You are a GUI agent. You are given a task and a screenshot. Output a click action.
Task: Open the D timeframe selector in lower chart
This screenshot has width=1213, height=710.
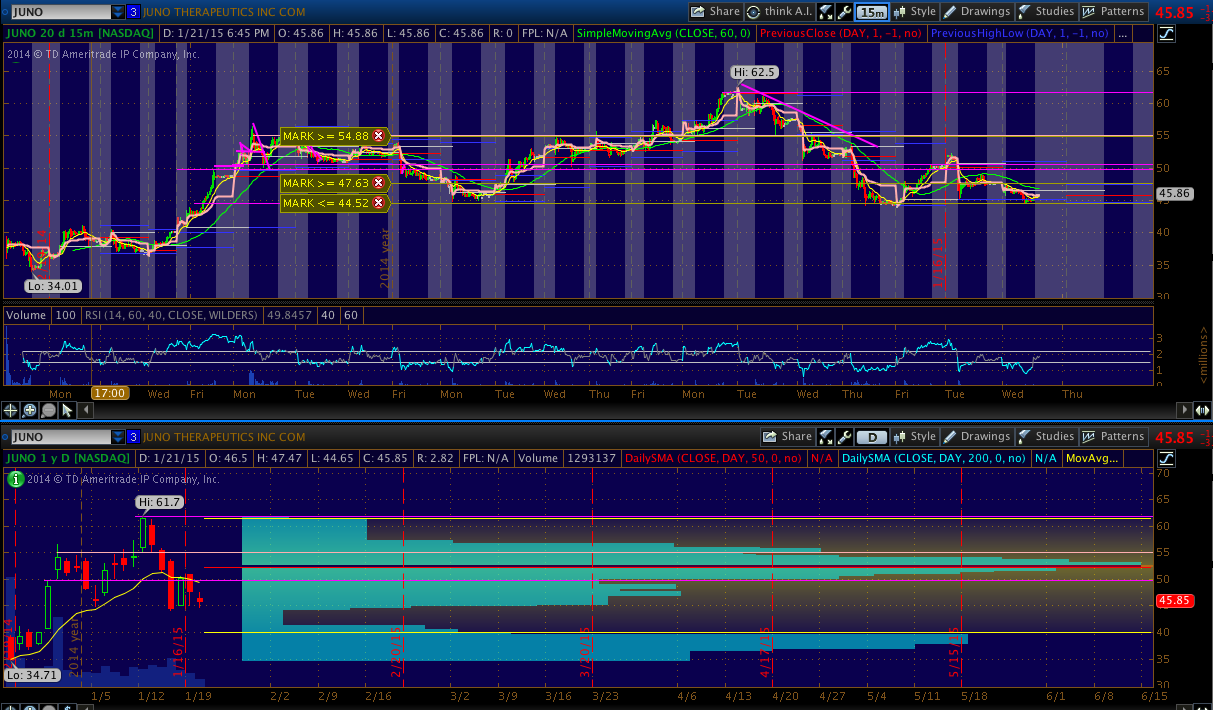[872, 437]
